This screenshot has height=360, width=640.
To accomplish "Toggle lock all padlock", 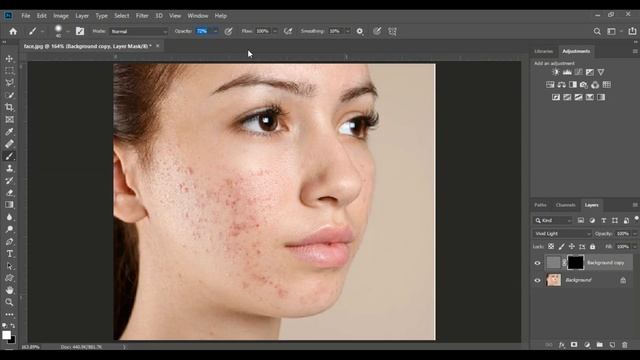I will point(592,247).
